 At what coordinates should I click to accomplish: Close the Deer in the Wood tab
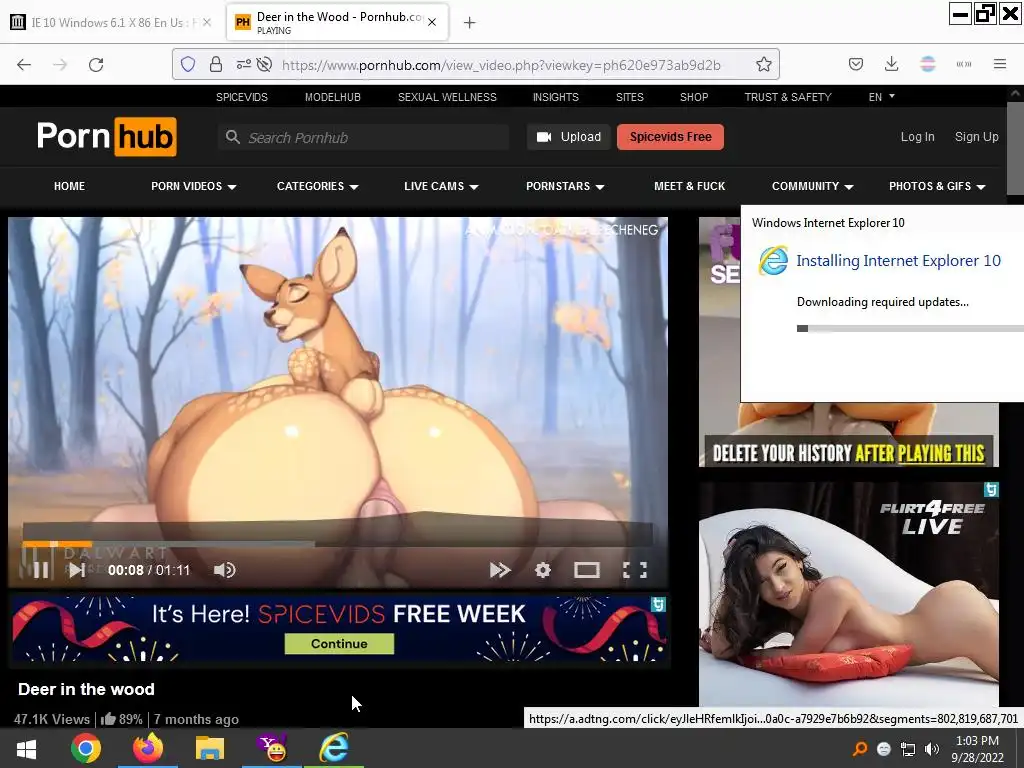click(x=432, y=22)
